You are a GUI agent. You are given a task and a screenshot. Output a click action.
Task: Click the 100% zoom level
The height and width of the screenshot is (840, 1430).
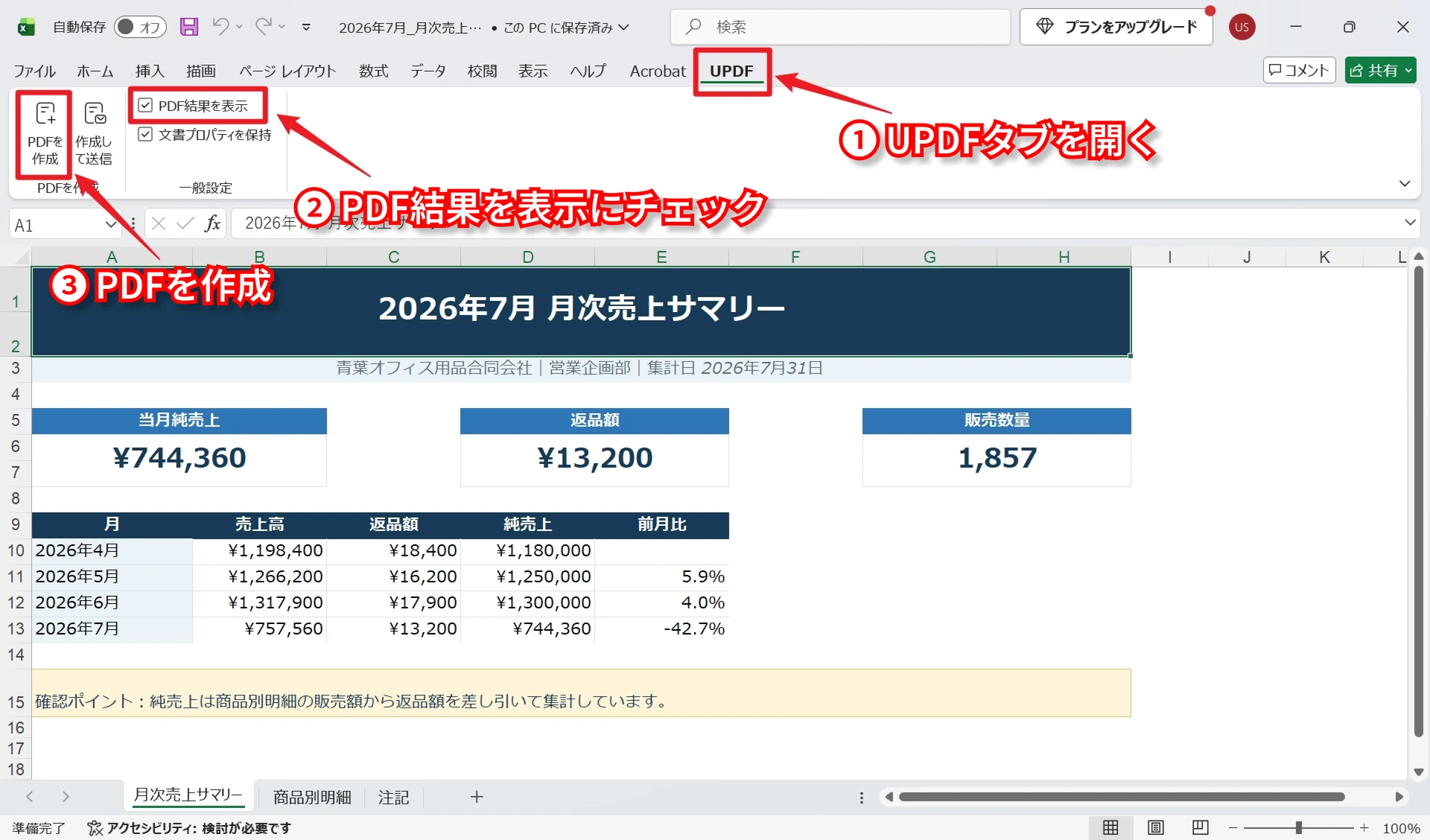1401,828
